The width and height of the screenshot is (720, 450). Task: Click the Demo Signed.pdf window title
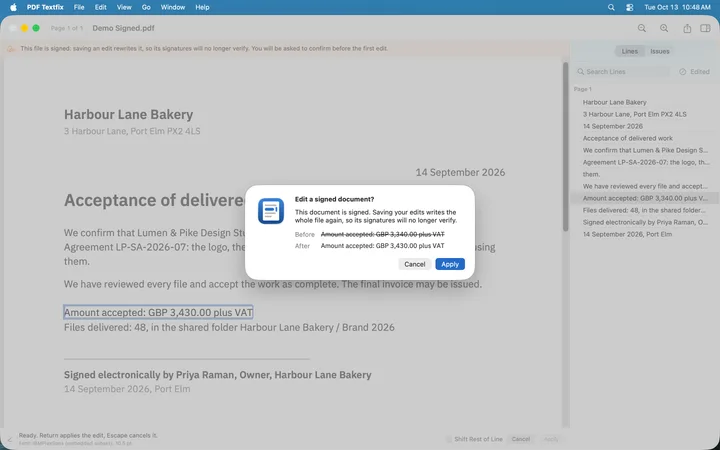point(124,28)
